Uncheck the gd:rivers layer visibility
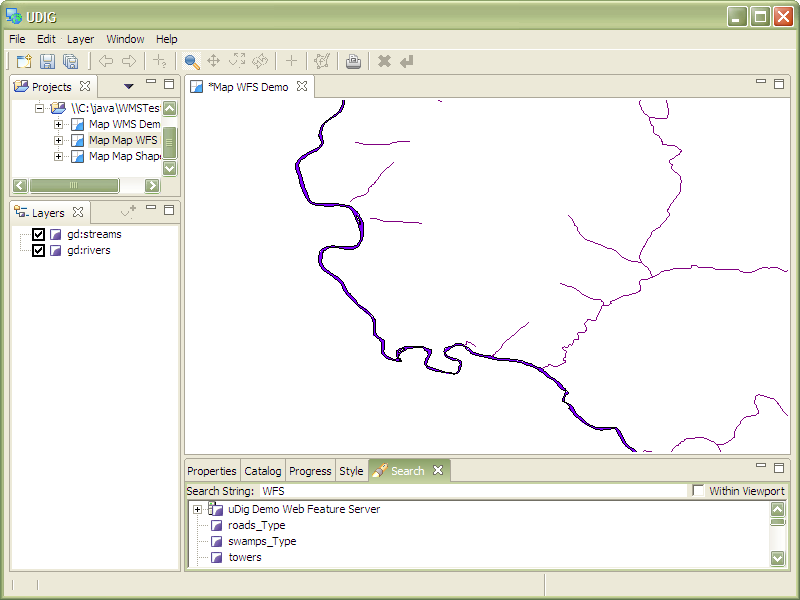Screen dimensions: 800x600 (x=39, y=250)
